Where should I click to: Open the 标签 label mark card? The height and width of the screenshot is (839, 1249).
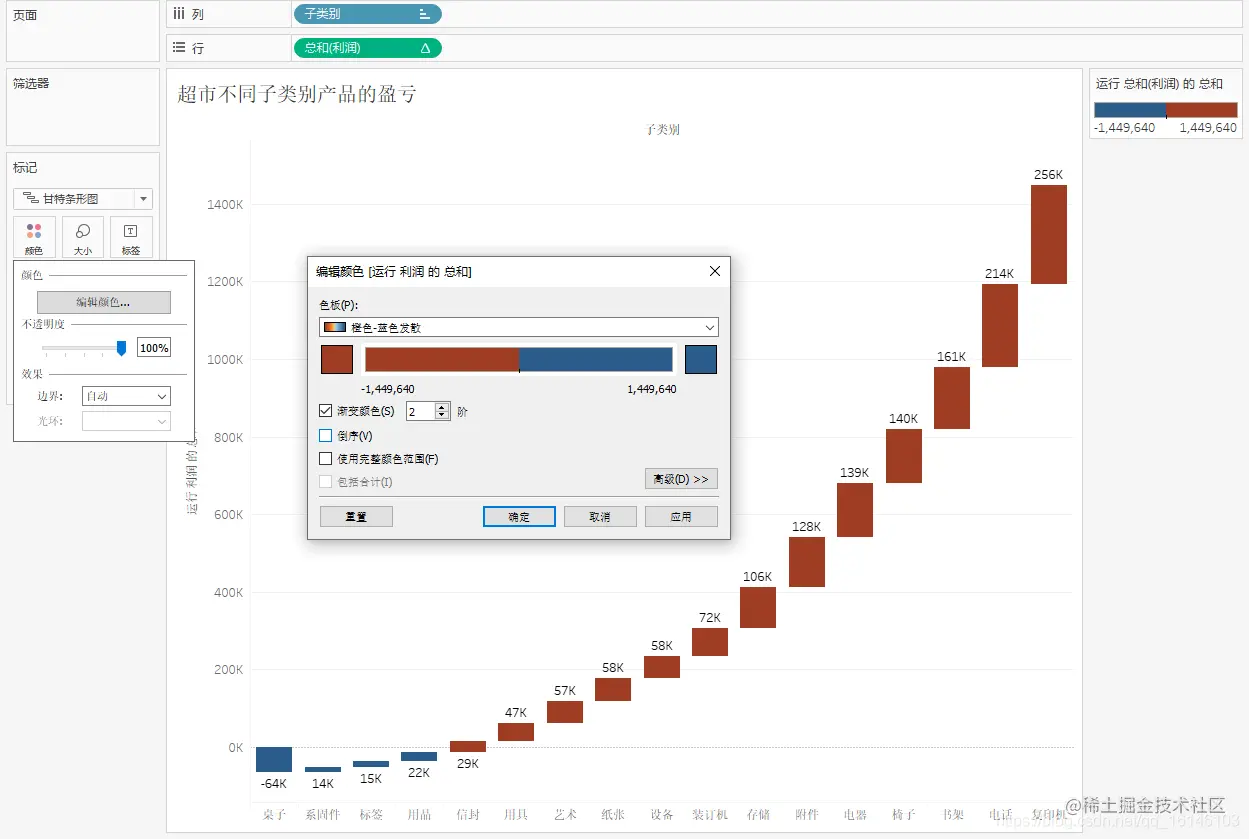[x=131, y=238]
